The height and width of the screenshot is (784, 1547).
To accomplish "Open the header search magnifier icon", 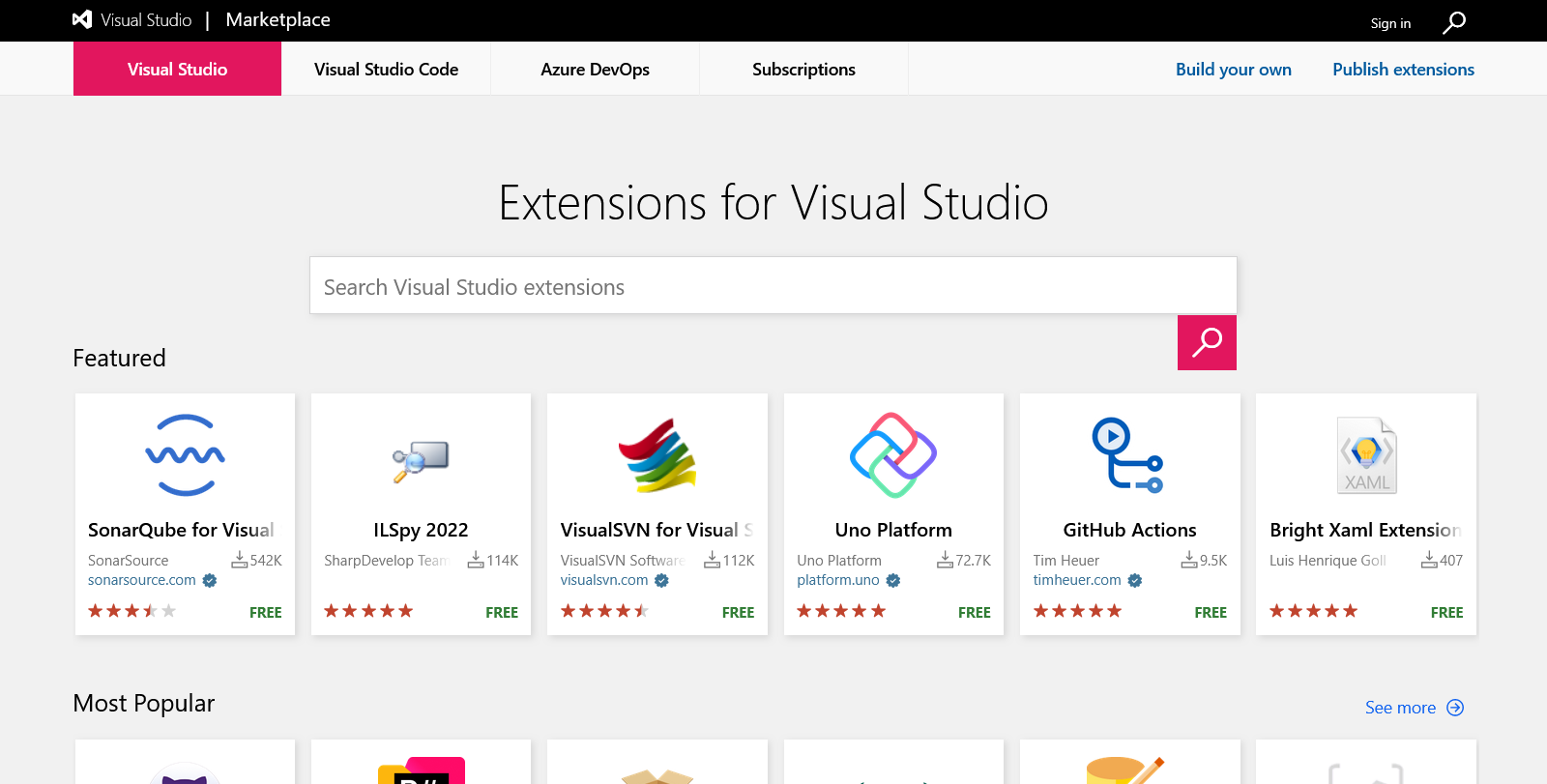I will [x=1454, y=22].
